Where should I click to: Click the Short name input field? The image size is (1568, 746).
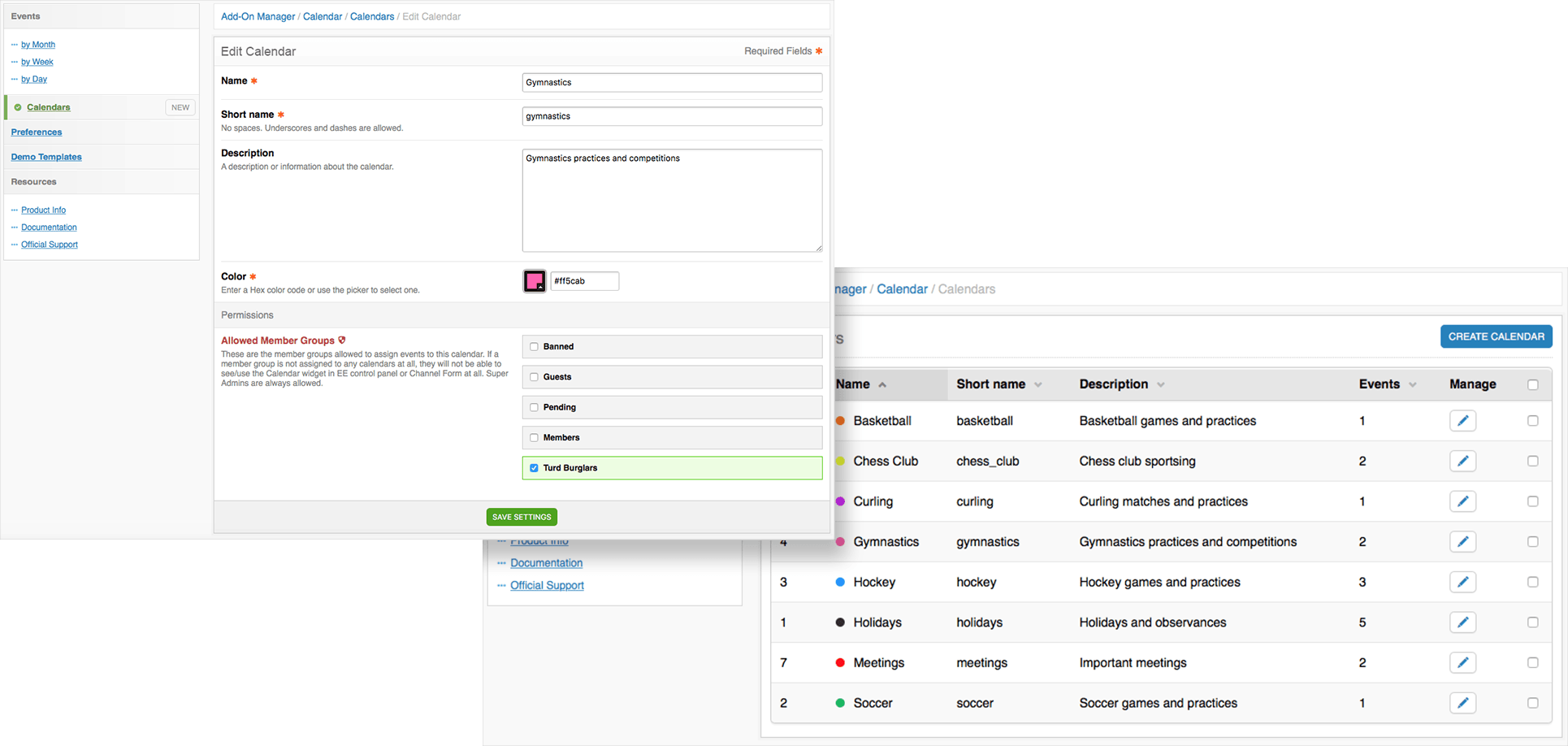click(672, 116)
